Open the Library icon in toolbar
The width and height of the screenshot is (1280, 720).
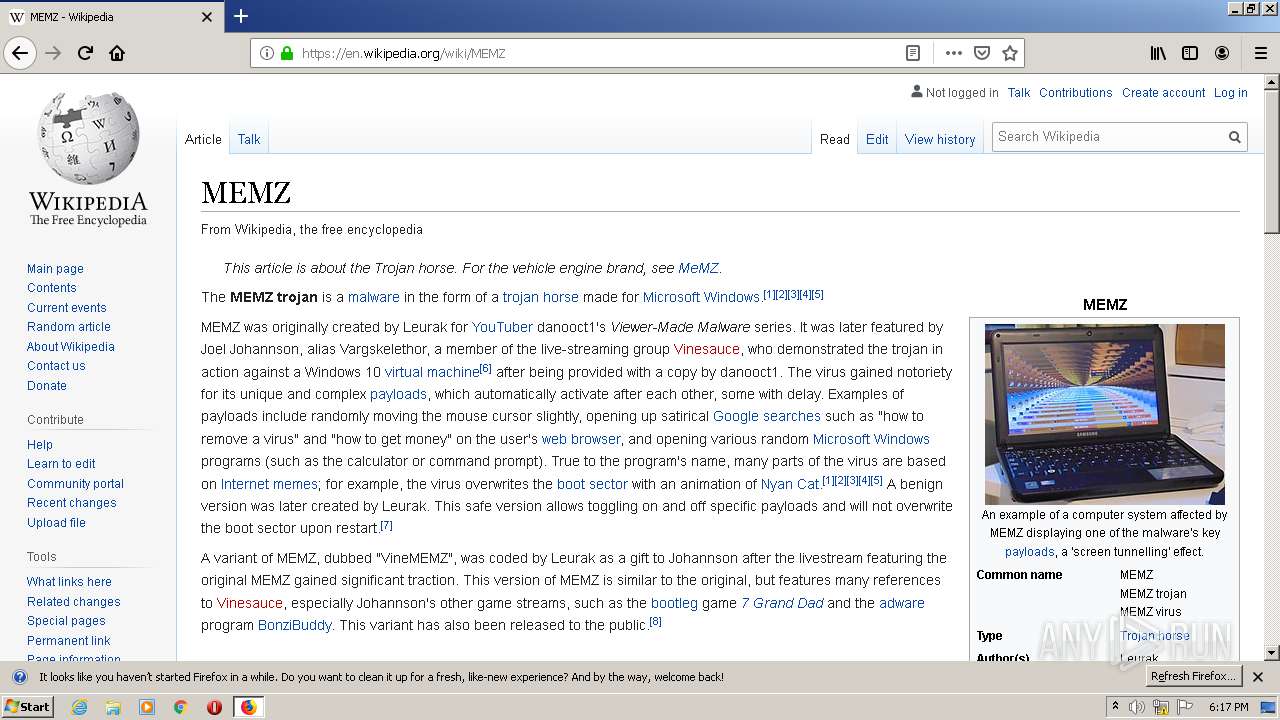tap(1158, 53)
